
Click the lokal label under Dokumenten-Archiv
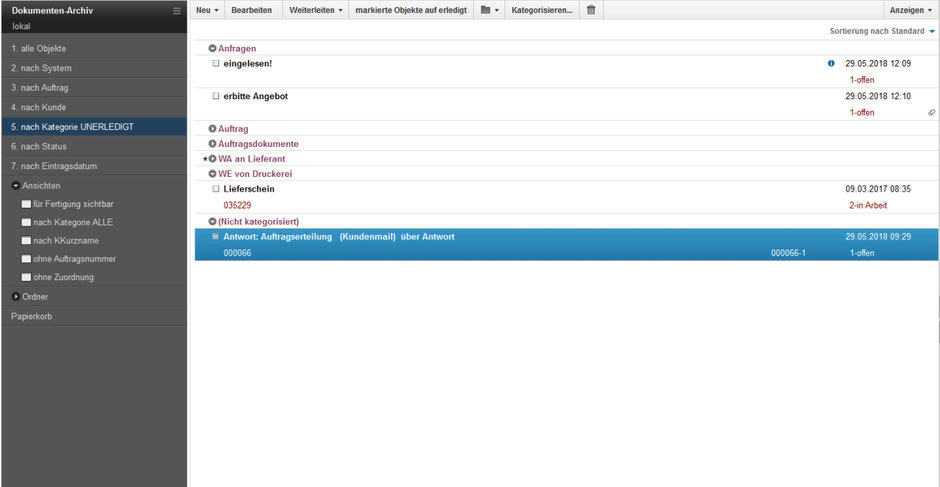coord(21,26)
